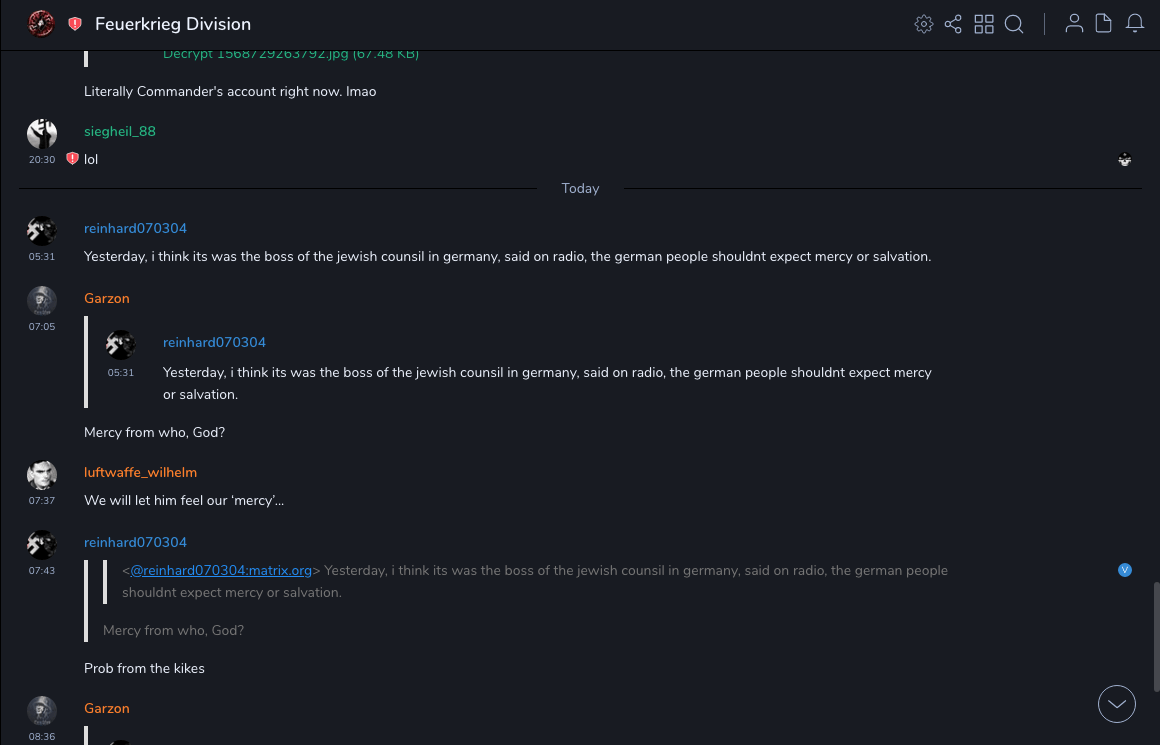
Task: Open notifications bell panel
Action: 1135,24
